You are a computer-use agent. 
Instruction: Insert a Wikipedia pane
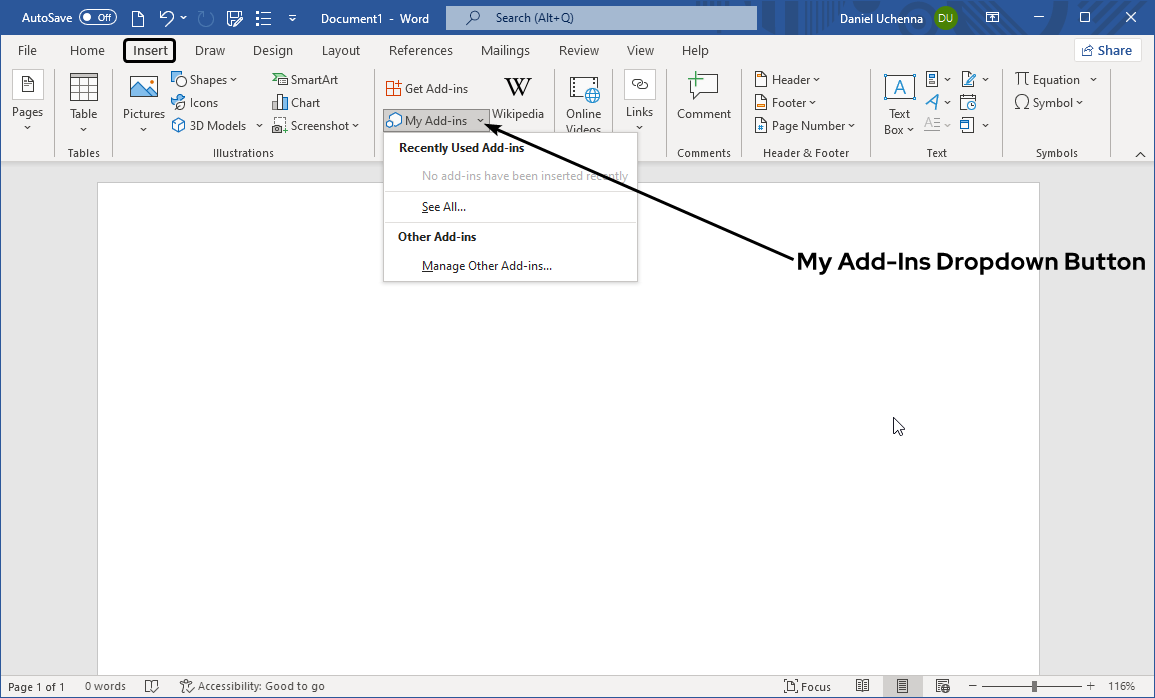click(518, 97)
